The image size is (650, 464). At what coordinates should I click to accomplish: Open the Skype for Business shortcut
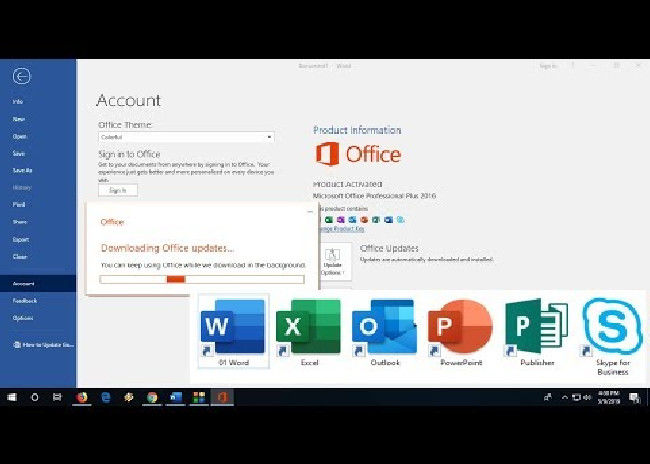tap(612, 326)
